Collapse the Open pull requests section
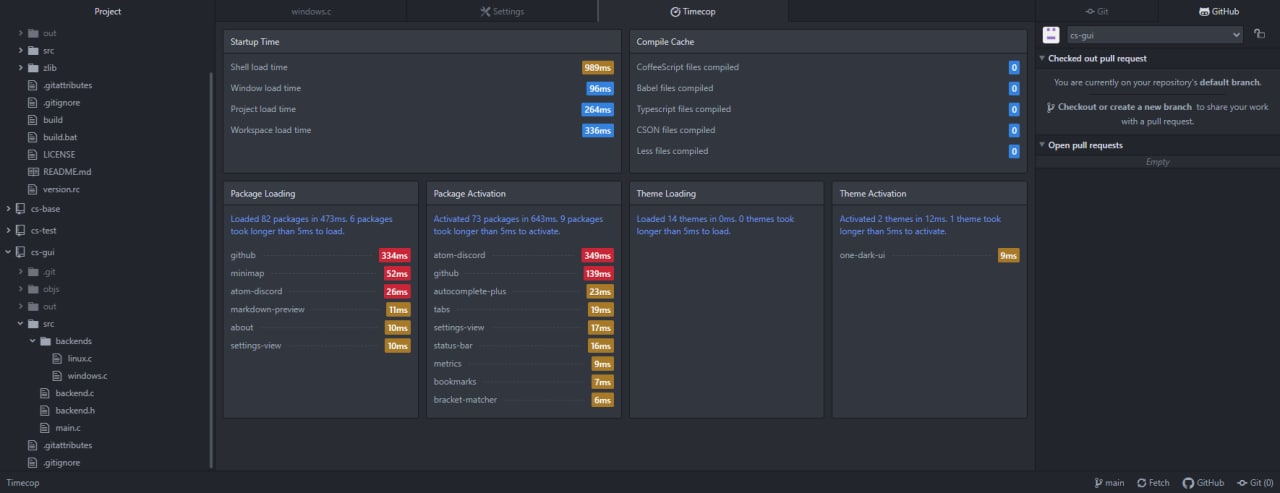1280x493 pixels. (1042, 146)
